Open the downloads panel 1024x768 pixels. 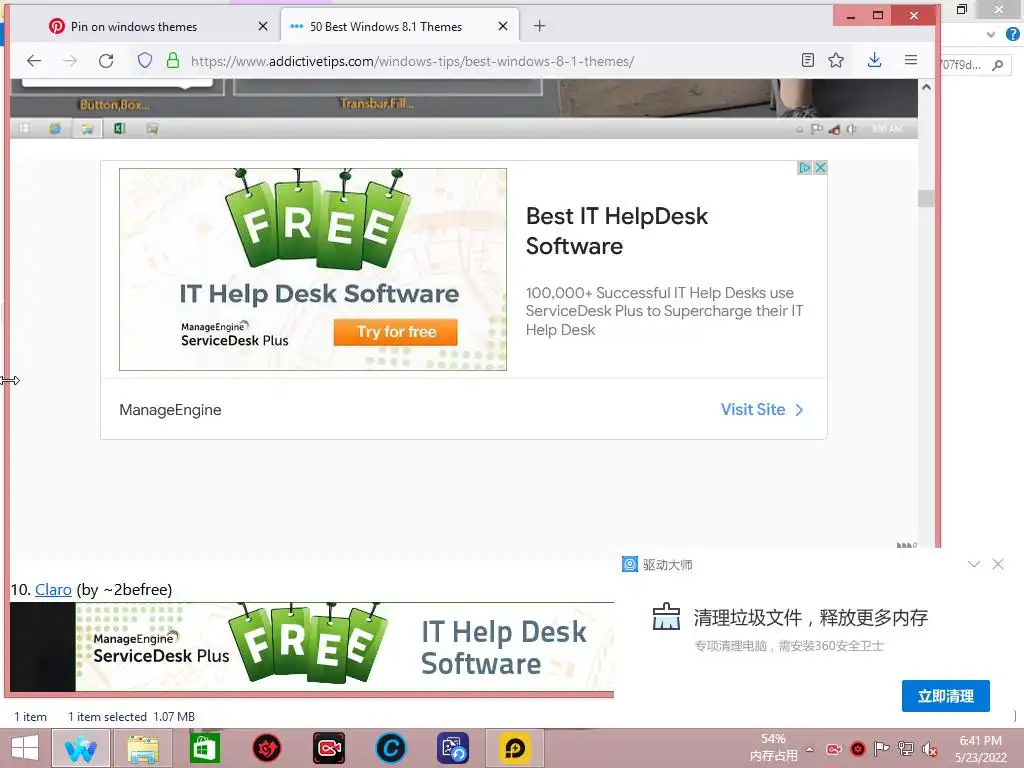click(874, 61)
